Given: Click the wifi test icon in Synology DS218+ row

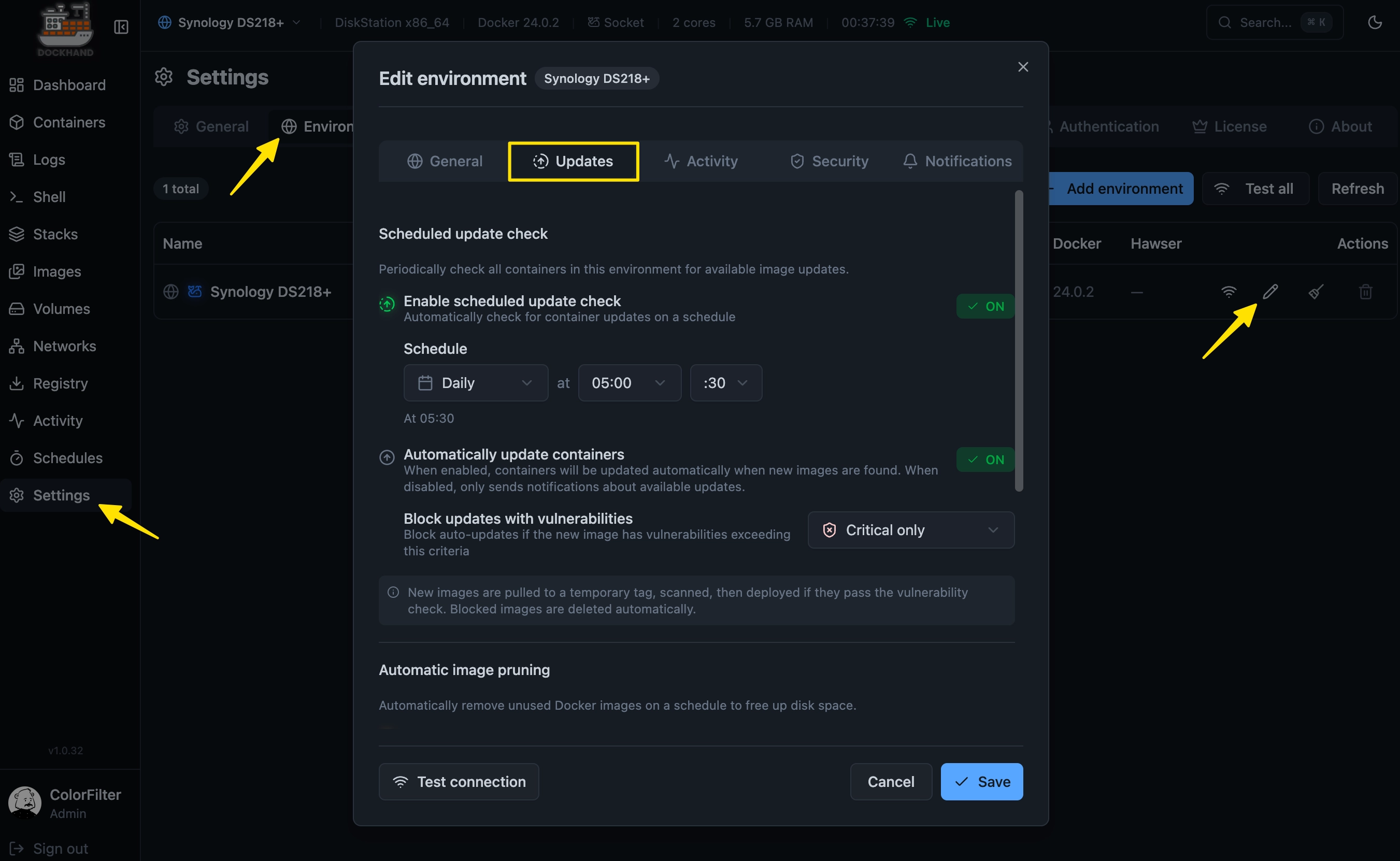Looking at the screenshot, I should click(1228, 292).
